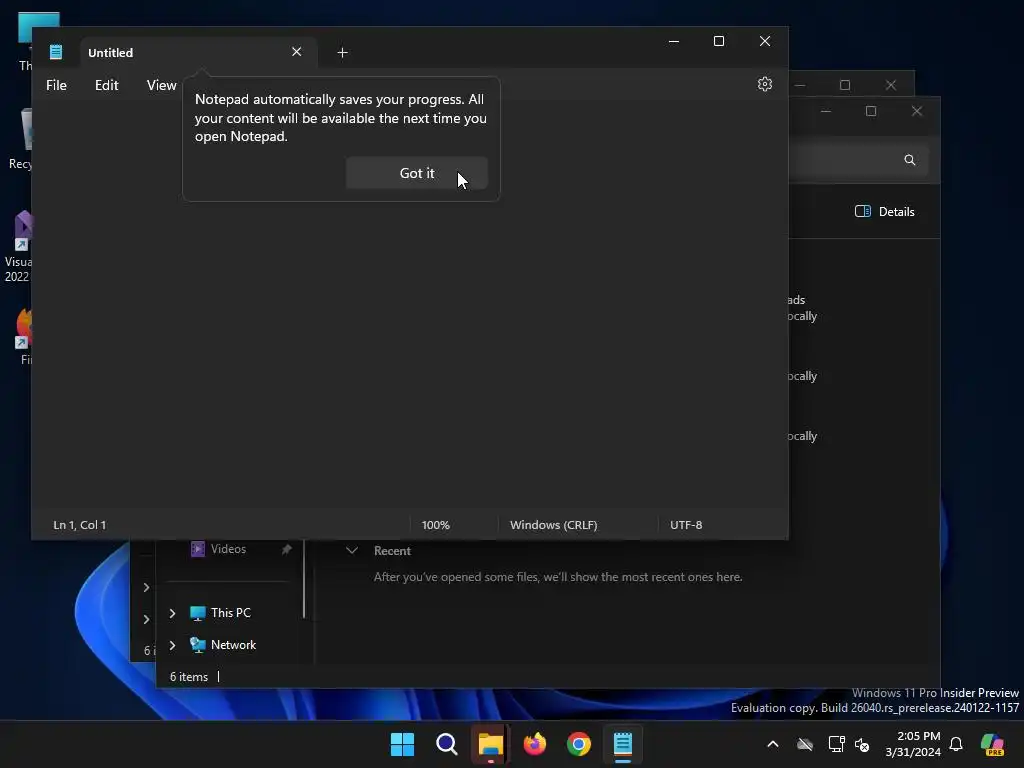
Task: Open File Explorer from the taskbar
Action: click(x=490, y=744)
